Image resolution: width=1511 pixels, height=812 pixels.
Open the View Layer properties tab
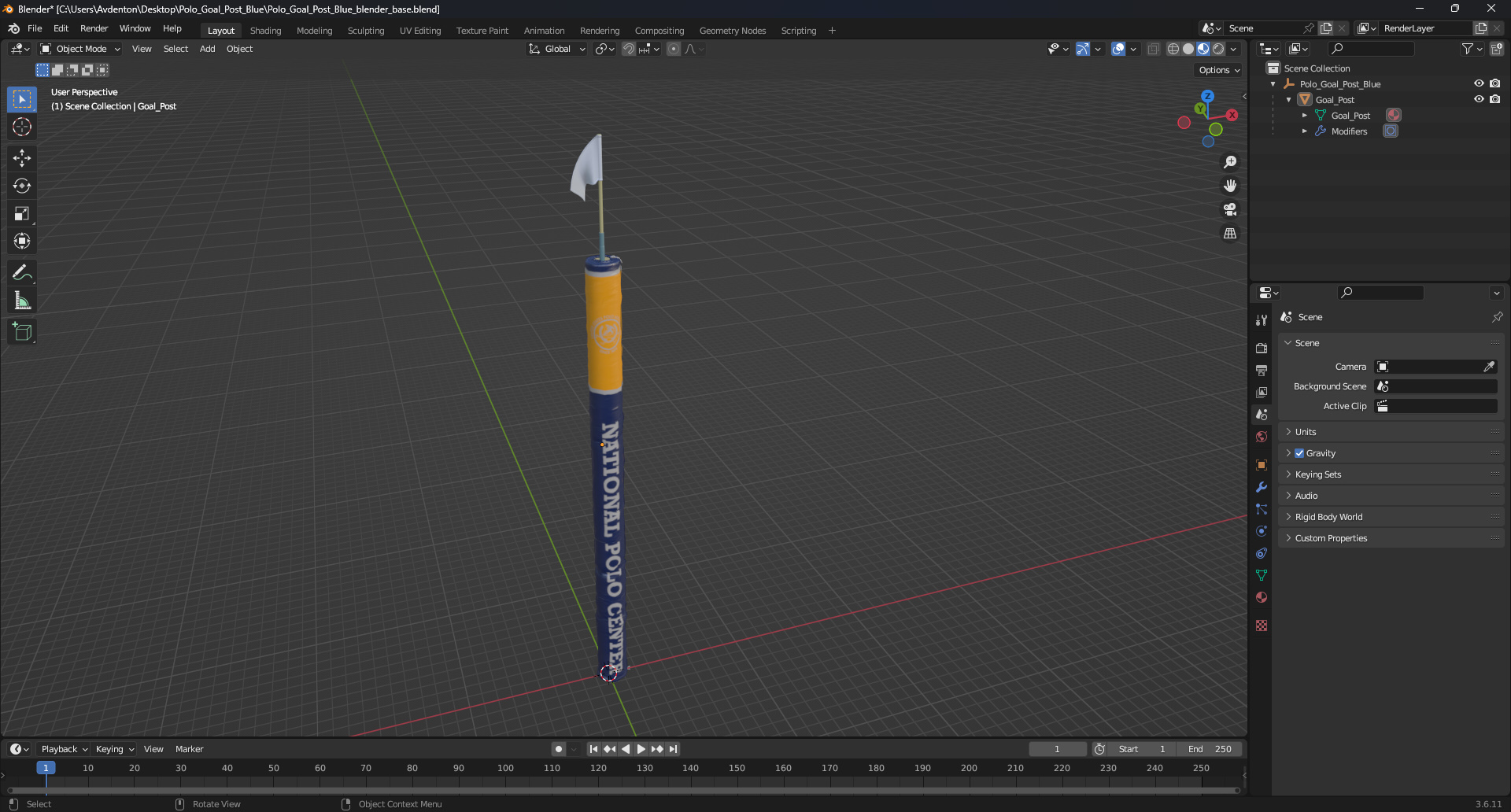click(x=1262, y=392)
